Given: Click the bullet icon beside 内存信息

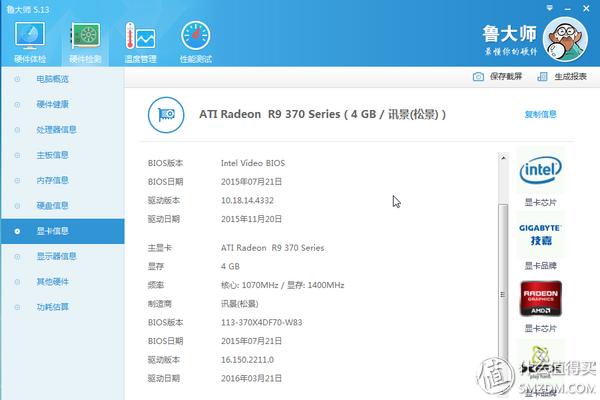Looking at the screenshot, I should (17, 180).
